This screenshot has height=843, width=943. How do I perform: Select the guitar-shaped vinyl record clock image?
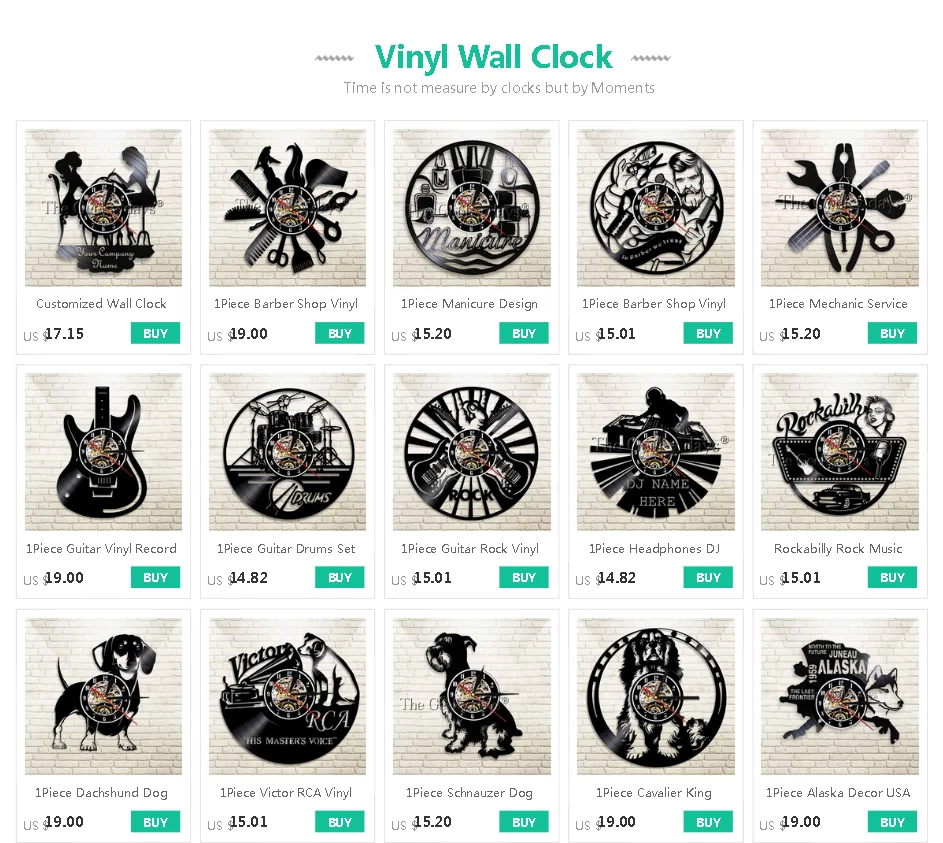[103, 452]
